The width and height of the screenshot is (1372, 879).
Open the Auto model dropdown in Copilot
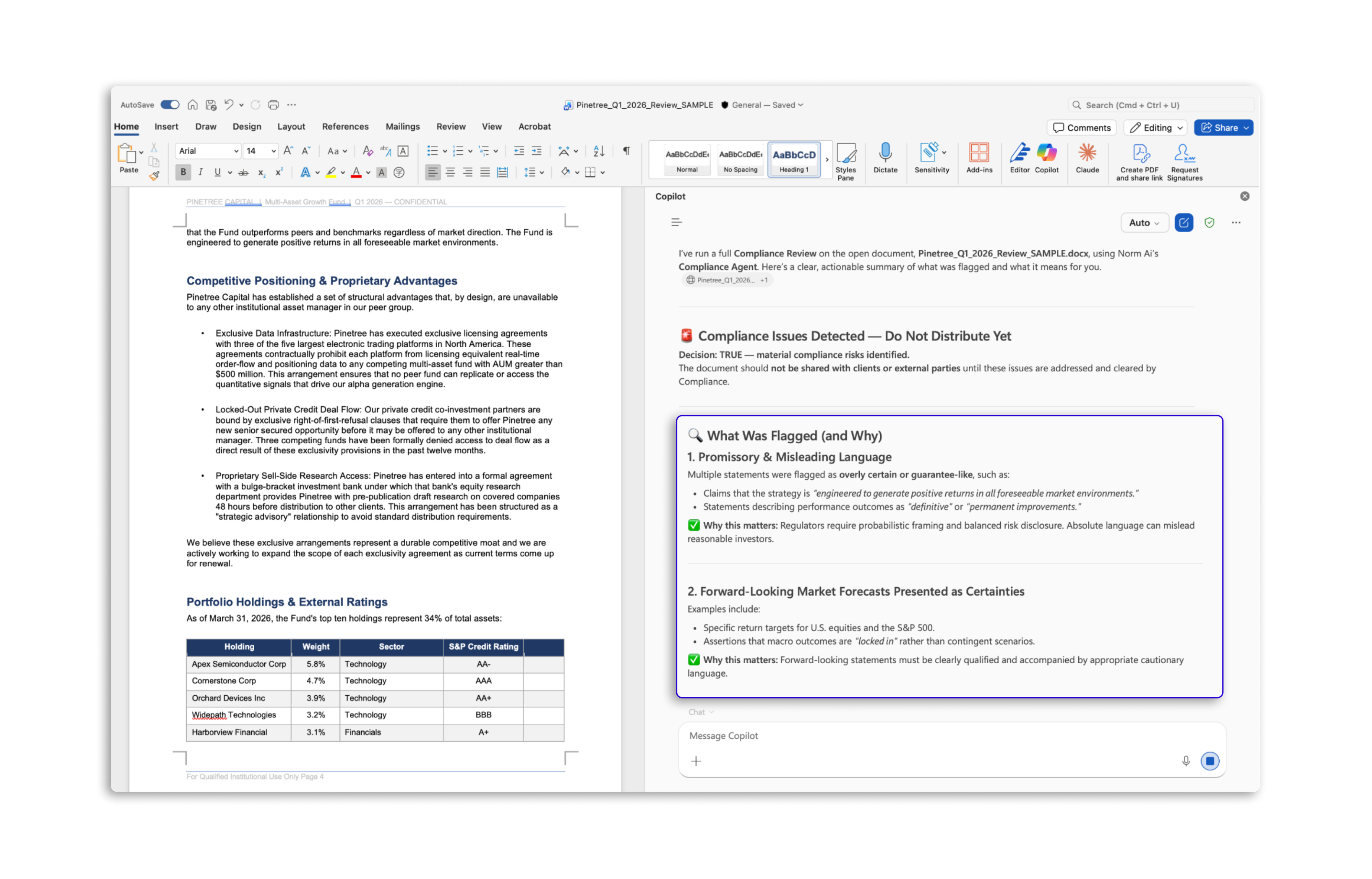pos(1144,222)
